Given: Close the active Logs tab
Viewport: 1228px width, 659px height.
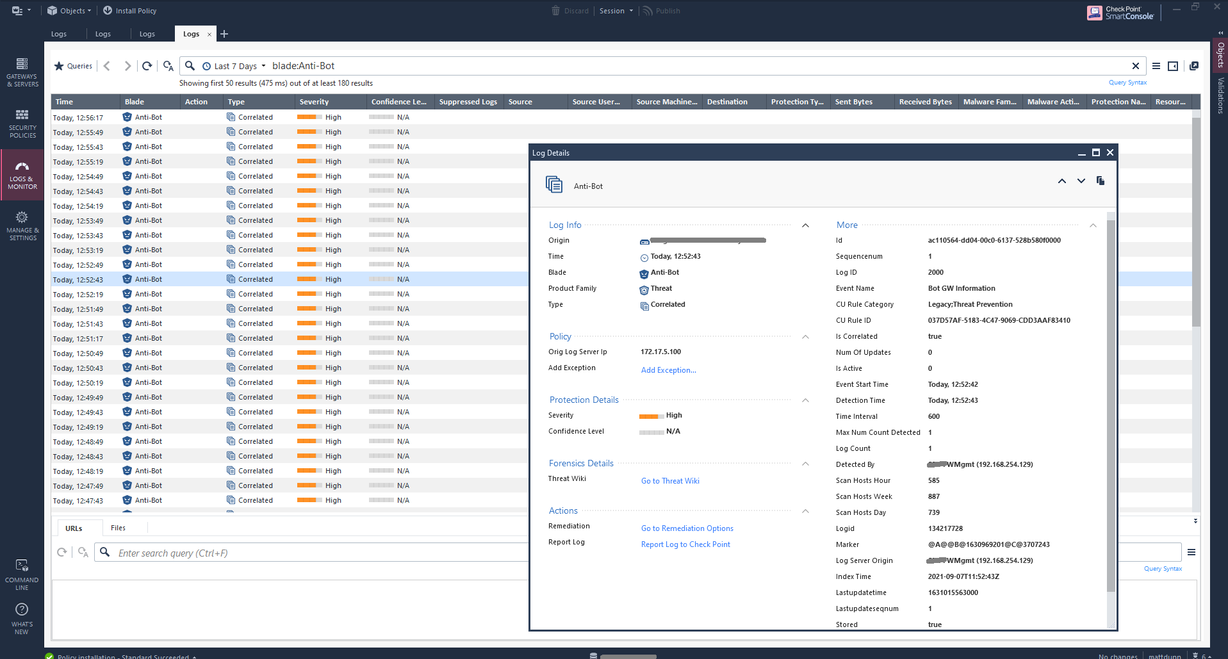Looking at the screenshot, I should click(209, 34).
